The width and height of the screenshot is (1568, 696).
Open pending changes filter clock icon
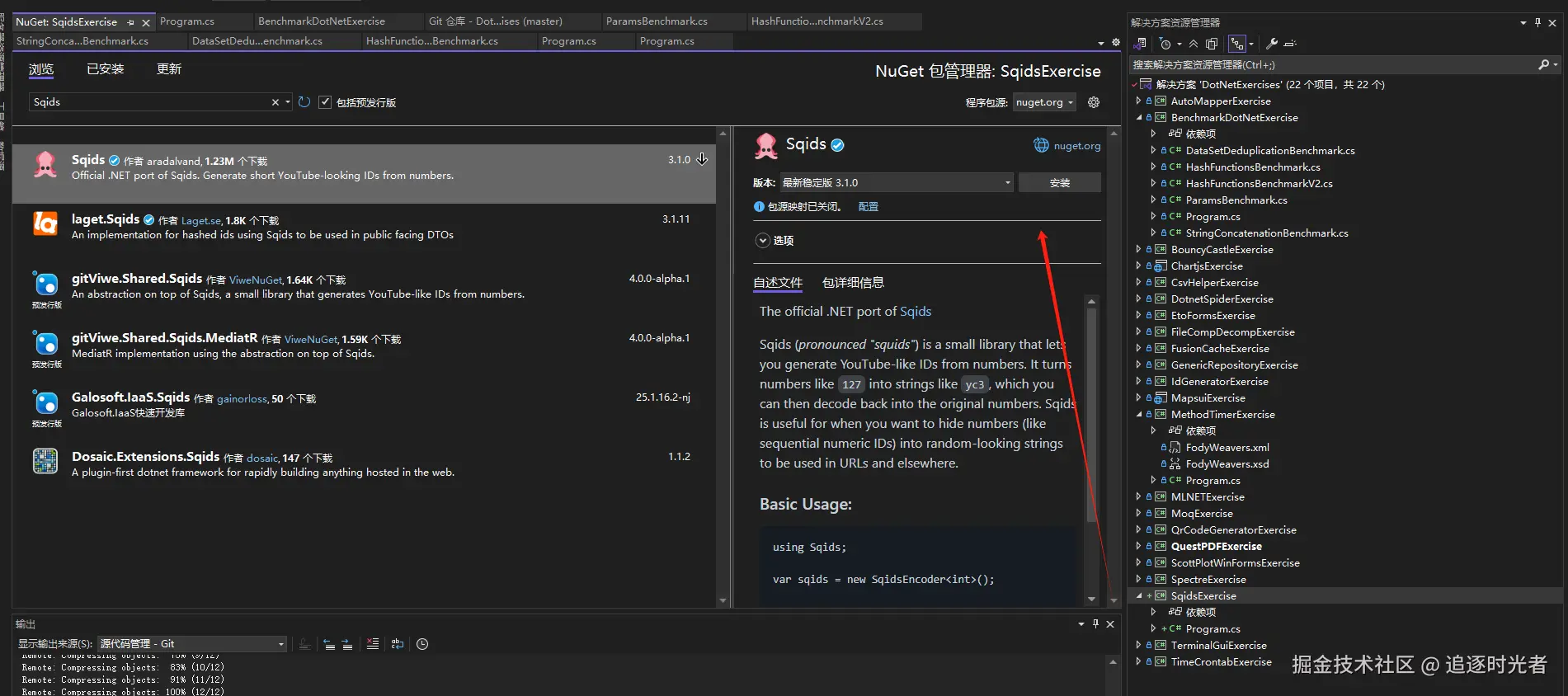pyautogui.click(x=1165, y=44)
